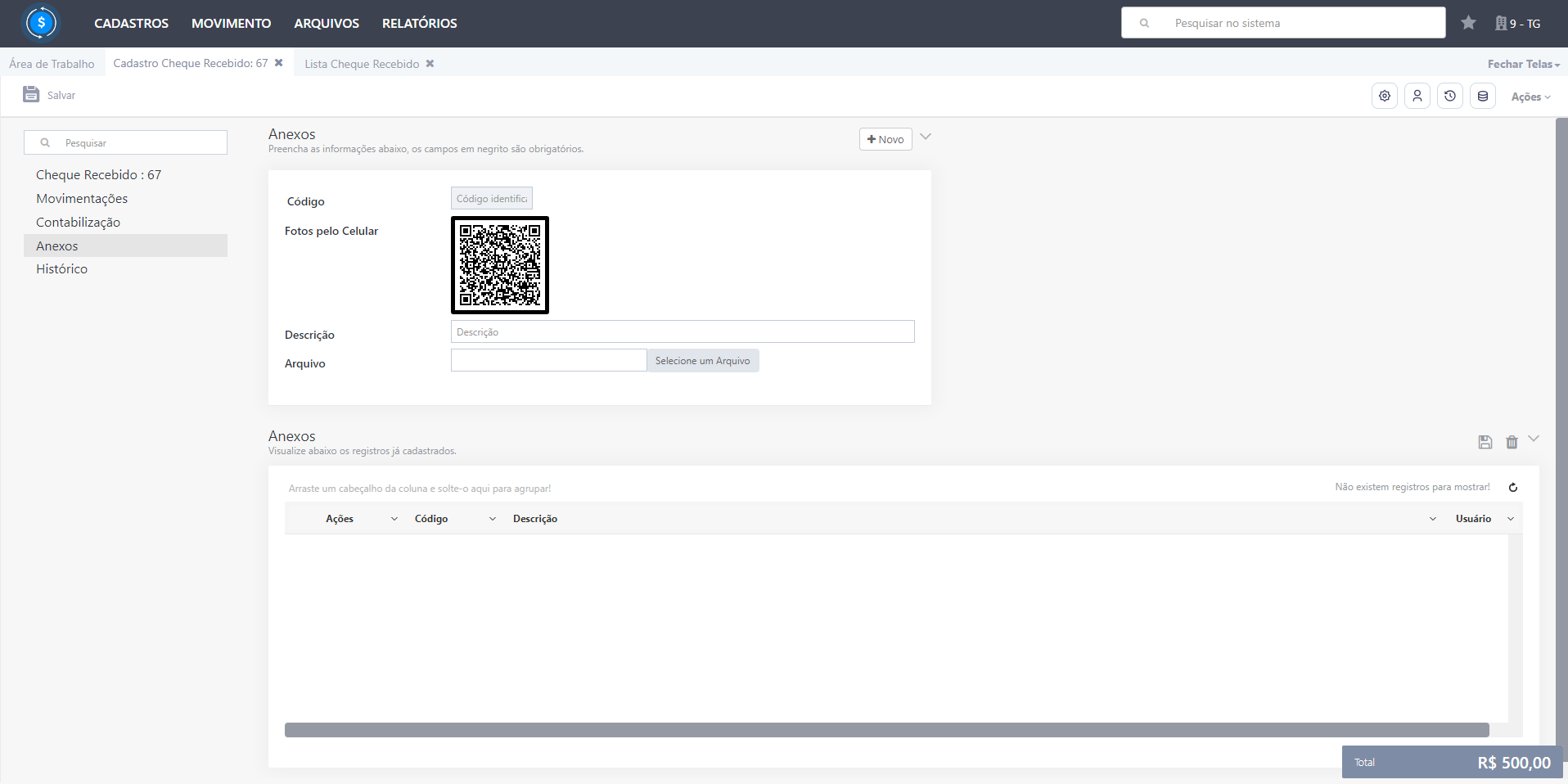Image resolution: width=1568 pixels, height=784 pixels.
Task: Open the Usuário column filter dropdown
Action: pyautogui.click(x=1511, y=519)
